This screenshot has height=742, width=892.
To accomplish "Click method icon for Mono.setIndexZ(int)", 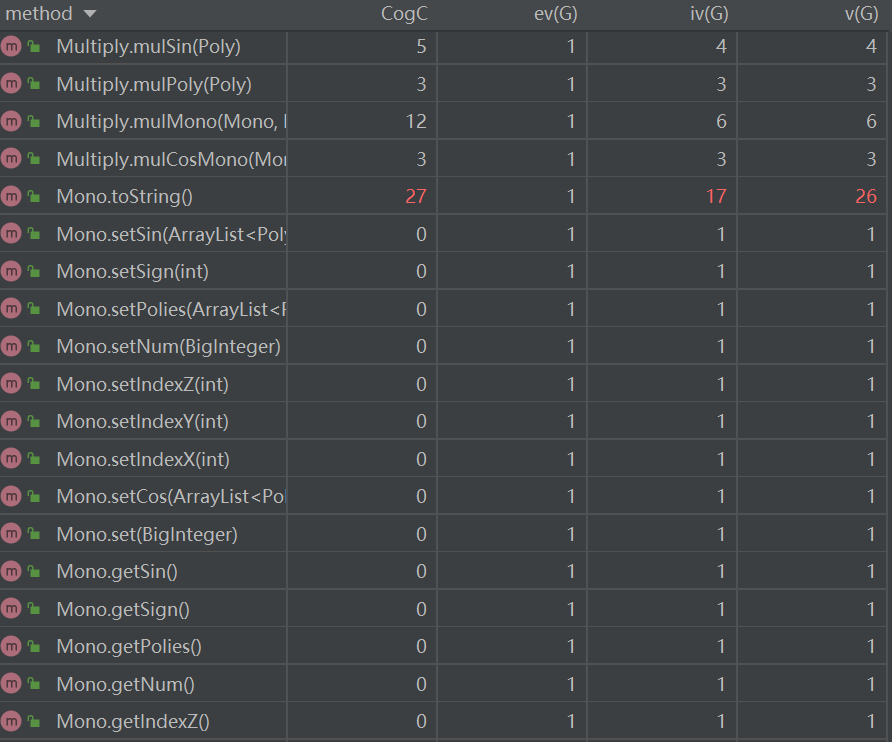I will (11, 384).
